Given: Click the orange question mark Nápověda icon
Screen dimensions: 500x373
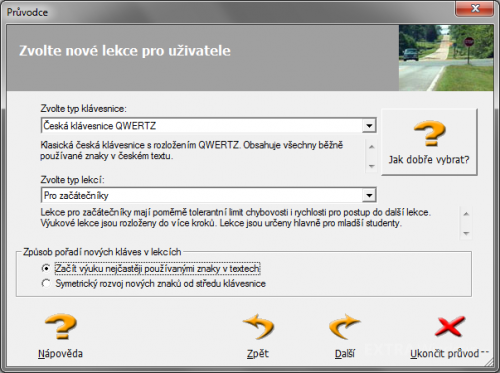Looking at the screenshot, I should click(x=61, y=326).
